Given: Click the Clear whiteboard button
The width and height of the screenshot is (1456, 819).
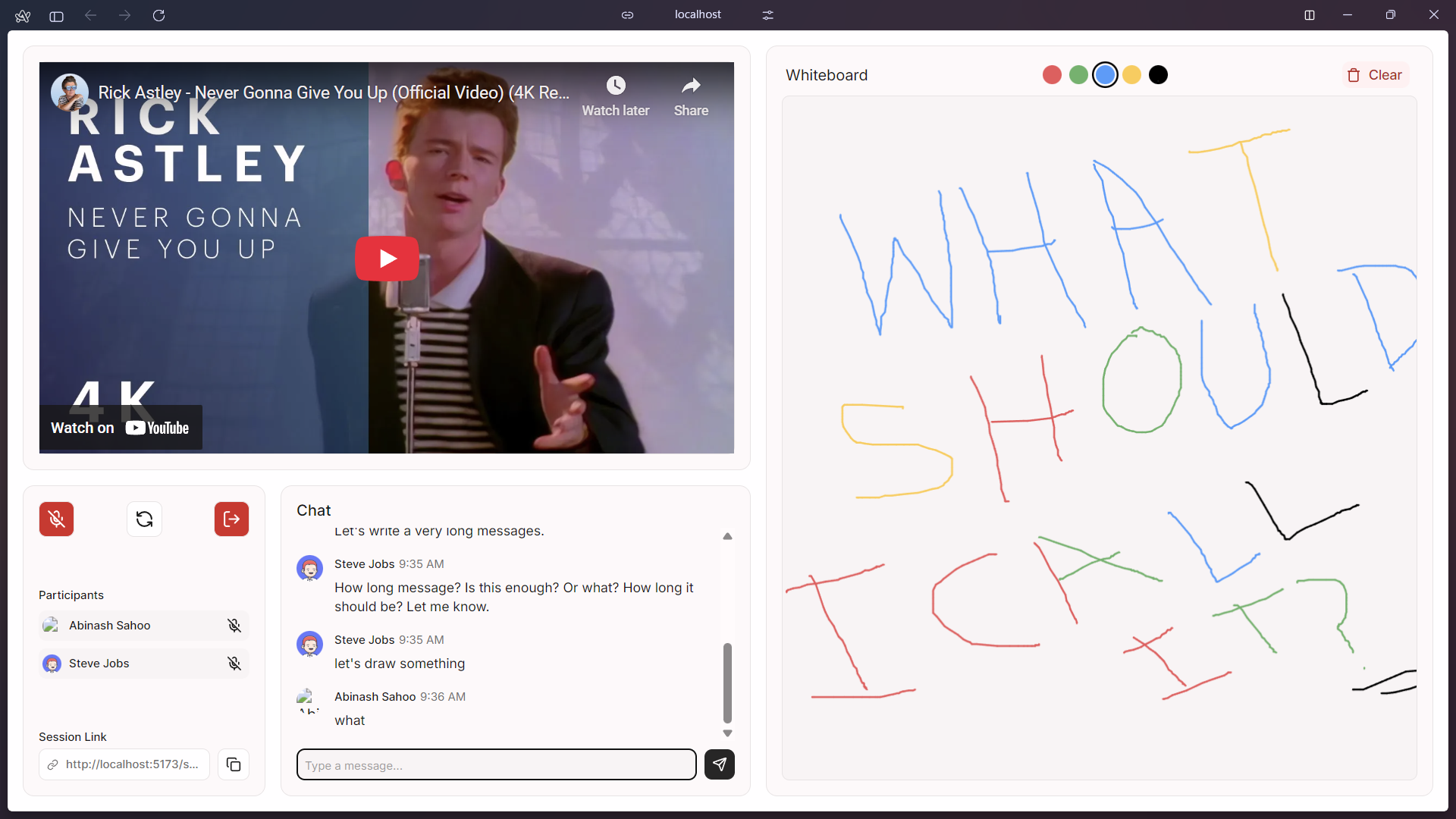Looking at the screenshot, I should click(1374, 75).
